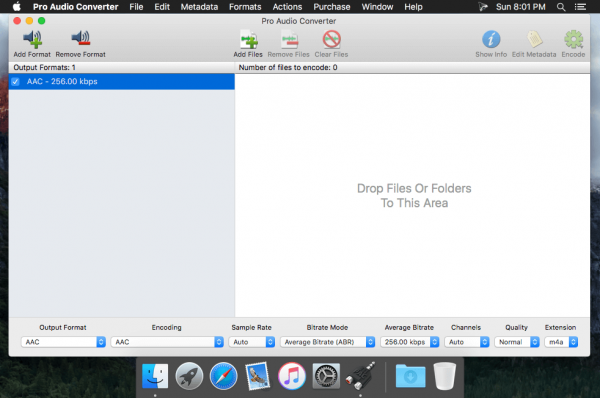
Task: Open Spotlight search magnifier in menu bar
Action: point(561,7)
